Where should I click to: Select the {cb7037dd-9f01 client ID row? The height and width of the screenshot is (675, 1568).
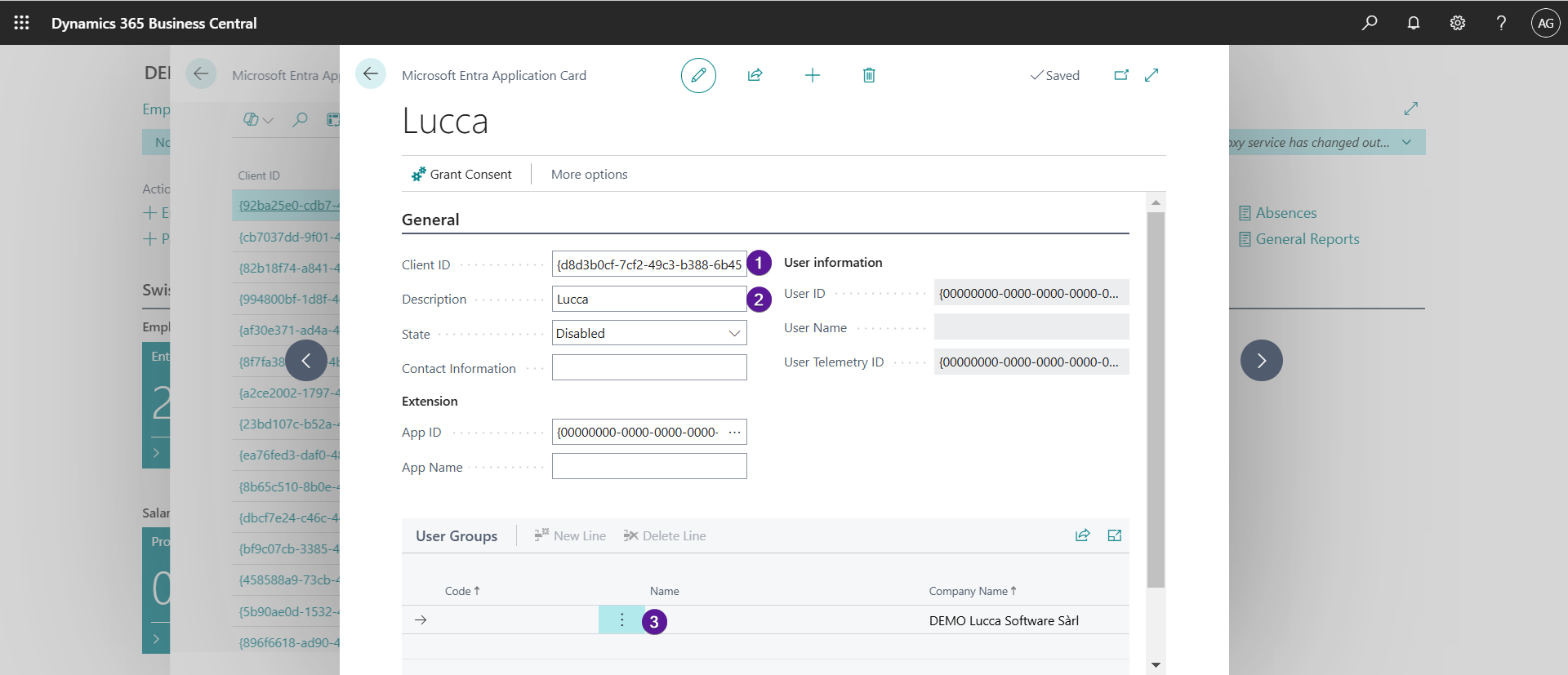pyautogui.click(x=286, y=237)
